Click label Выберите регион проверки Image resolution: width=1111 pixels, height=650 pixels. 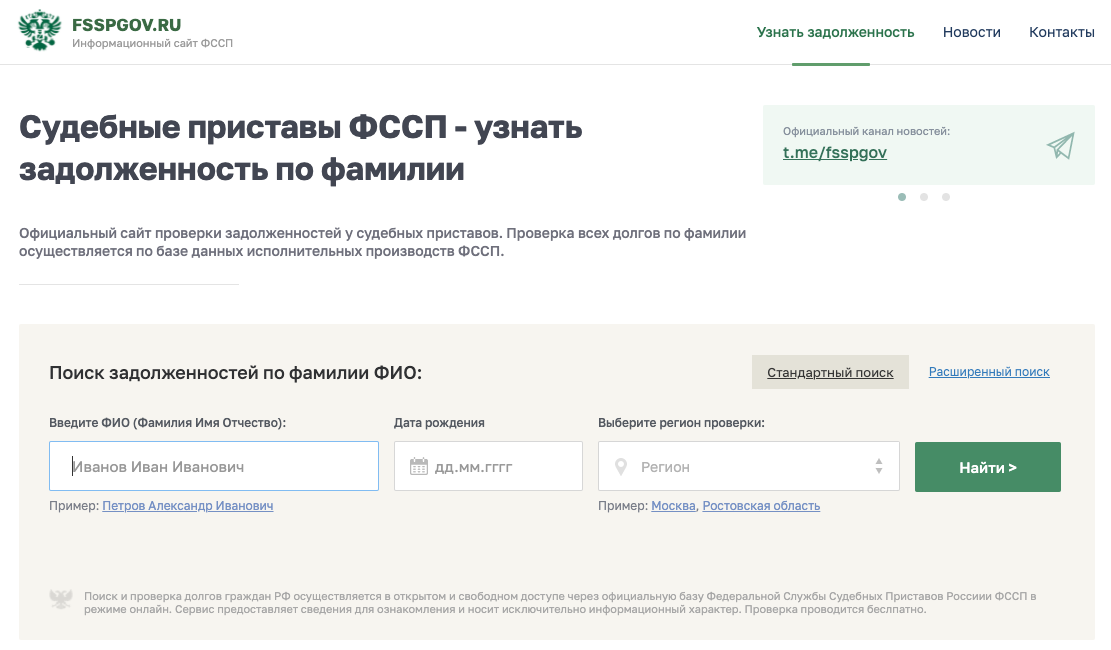point(681,422)
